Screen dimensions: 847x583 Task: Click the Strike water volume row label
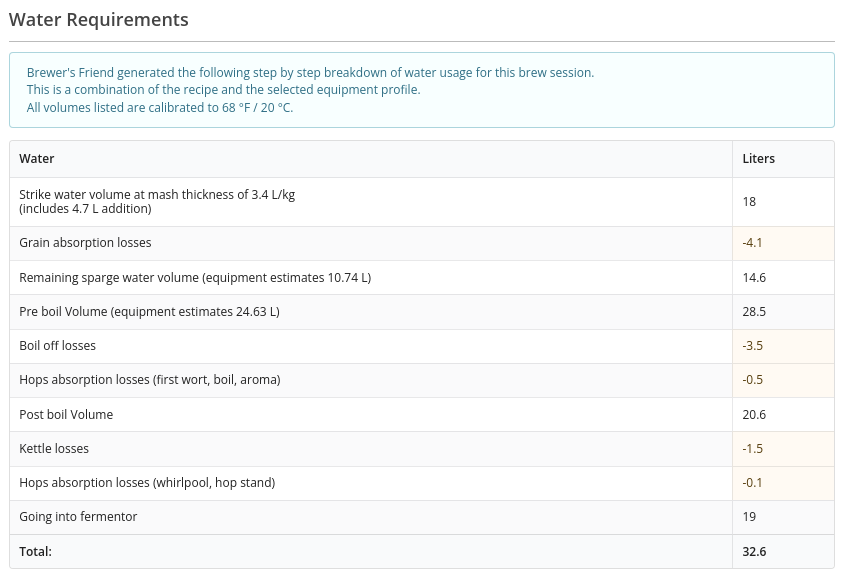(x=157, y=202)
